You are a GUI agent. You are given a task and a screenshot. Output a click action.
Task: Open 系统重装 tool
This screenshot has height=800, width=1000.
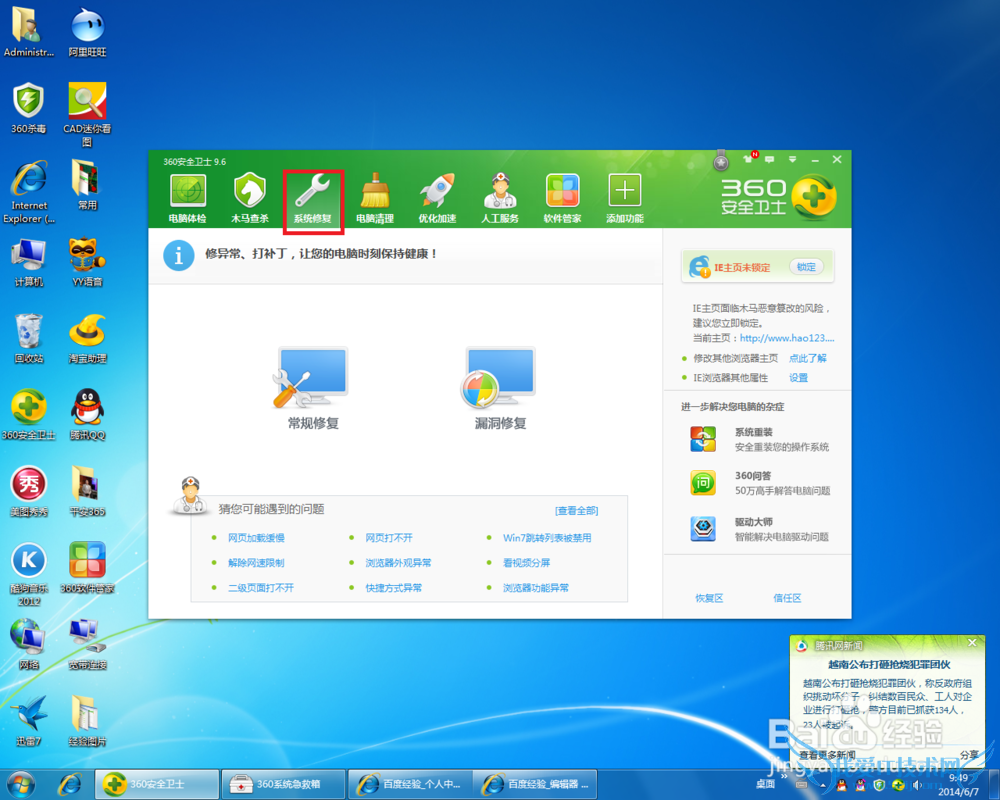[x=759, y=439]
